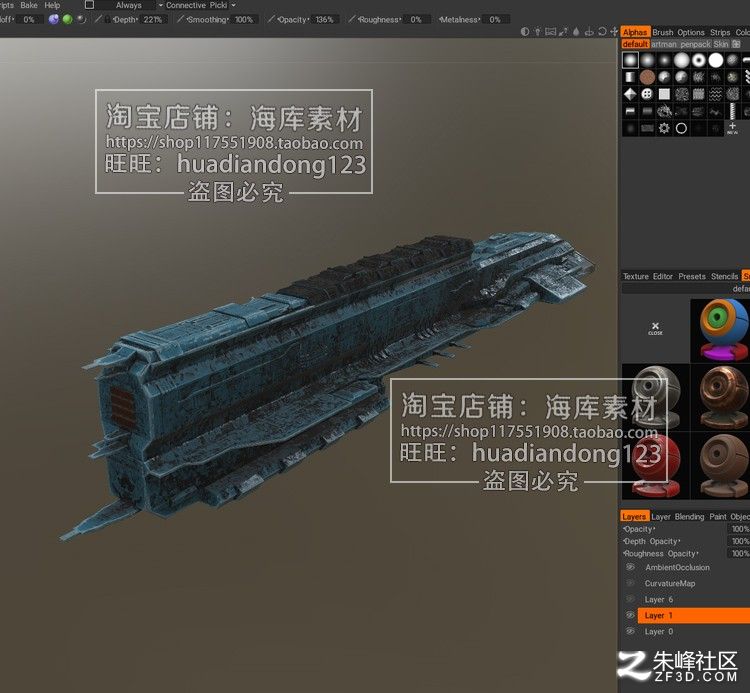This screenshot has height=693, width=750.
Task: Pick the plain square alpha
Action: (664, 94)
